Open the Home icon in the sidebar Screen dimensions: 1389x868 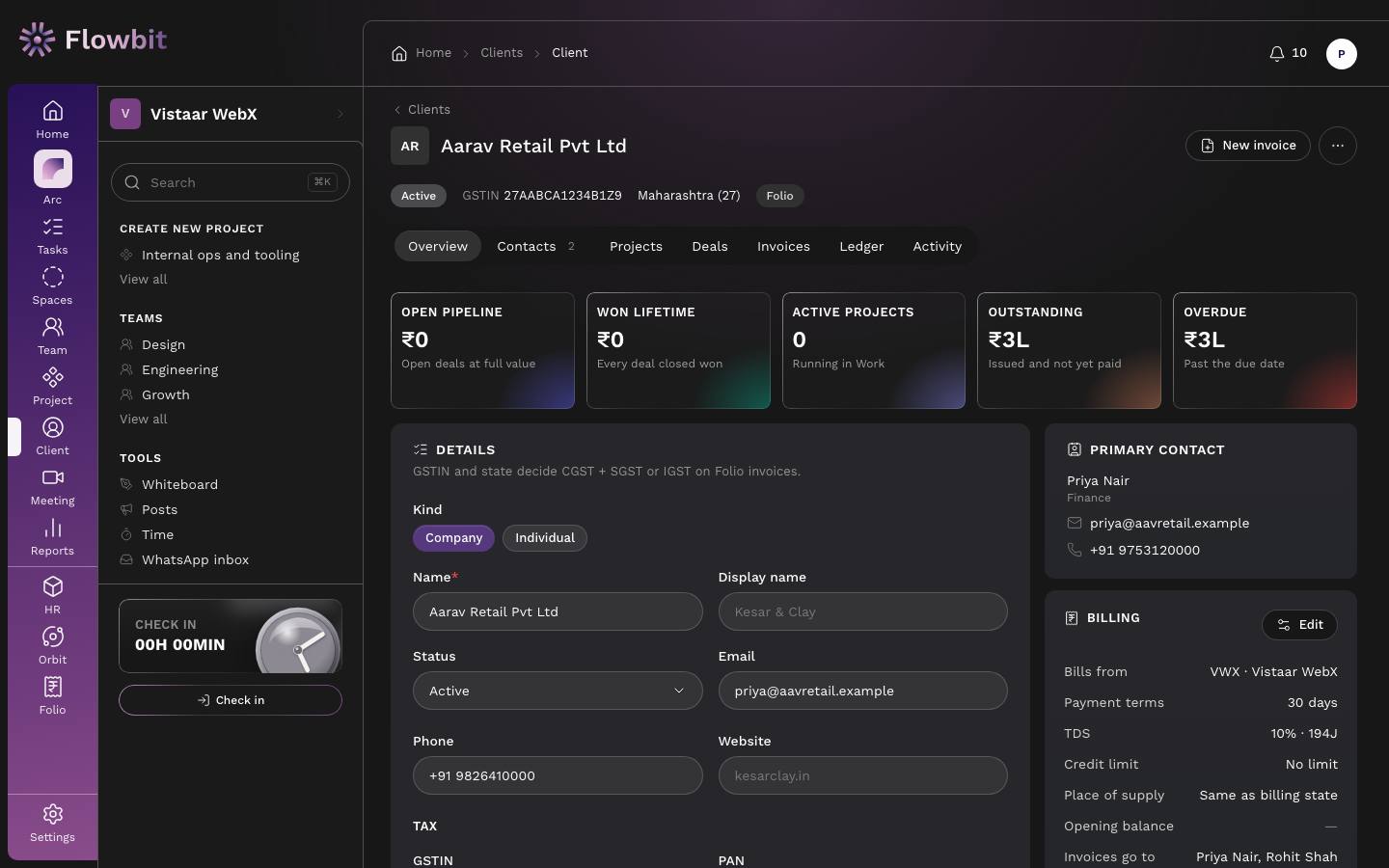tap(52, 120)
